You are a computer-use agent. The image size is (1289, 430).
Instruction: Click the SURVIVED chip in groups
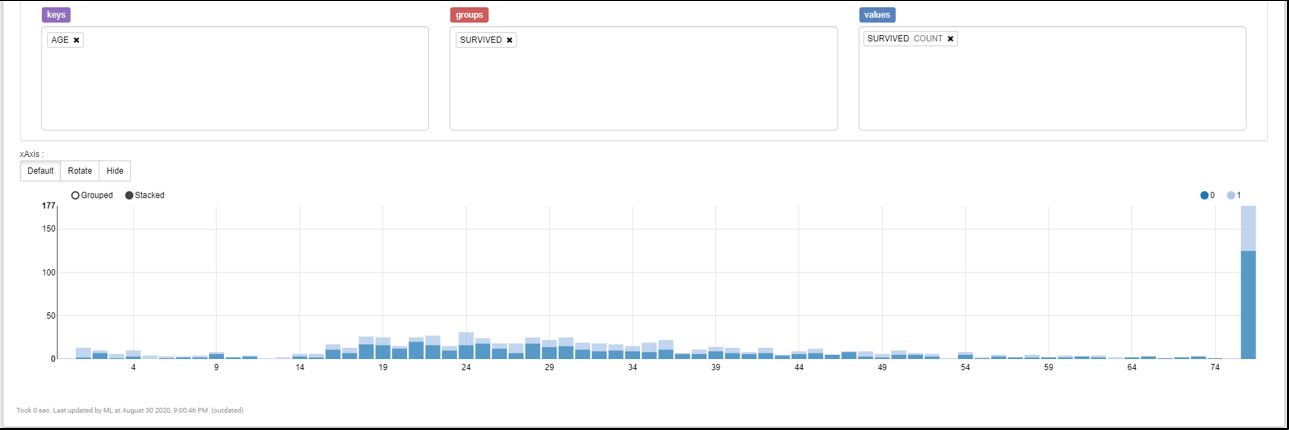coord(480,40)
